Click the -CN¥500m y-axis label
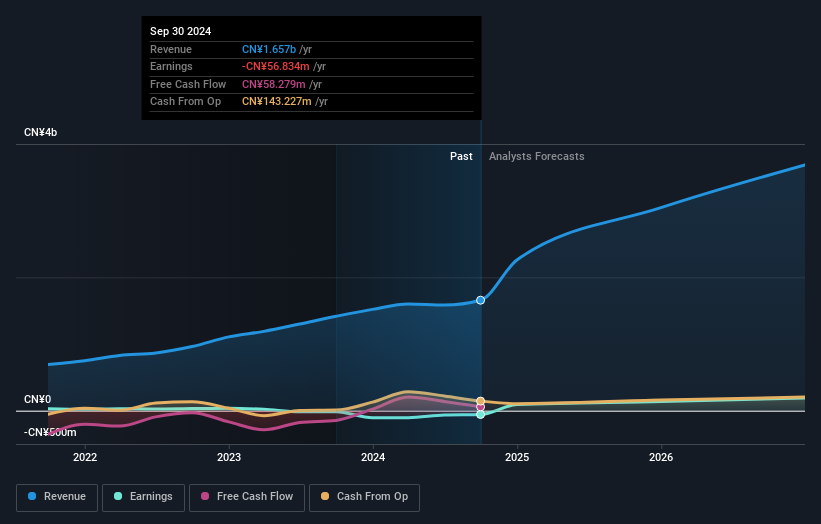 pos(50,432)
